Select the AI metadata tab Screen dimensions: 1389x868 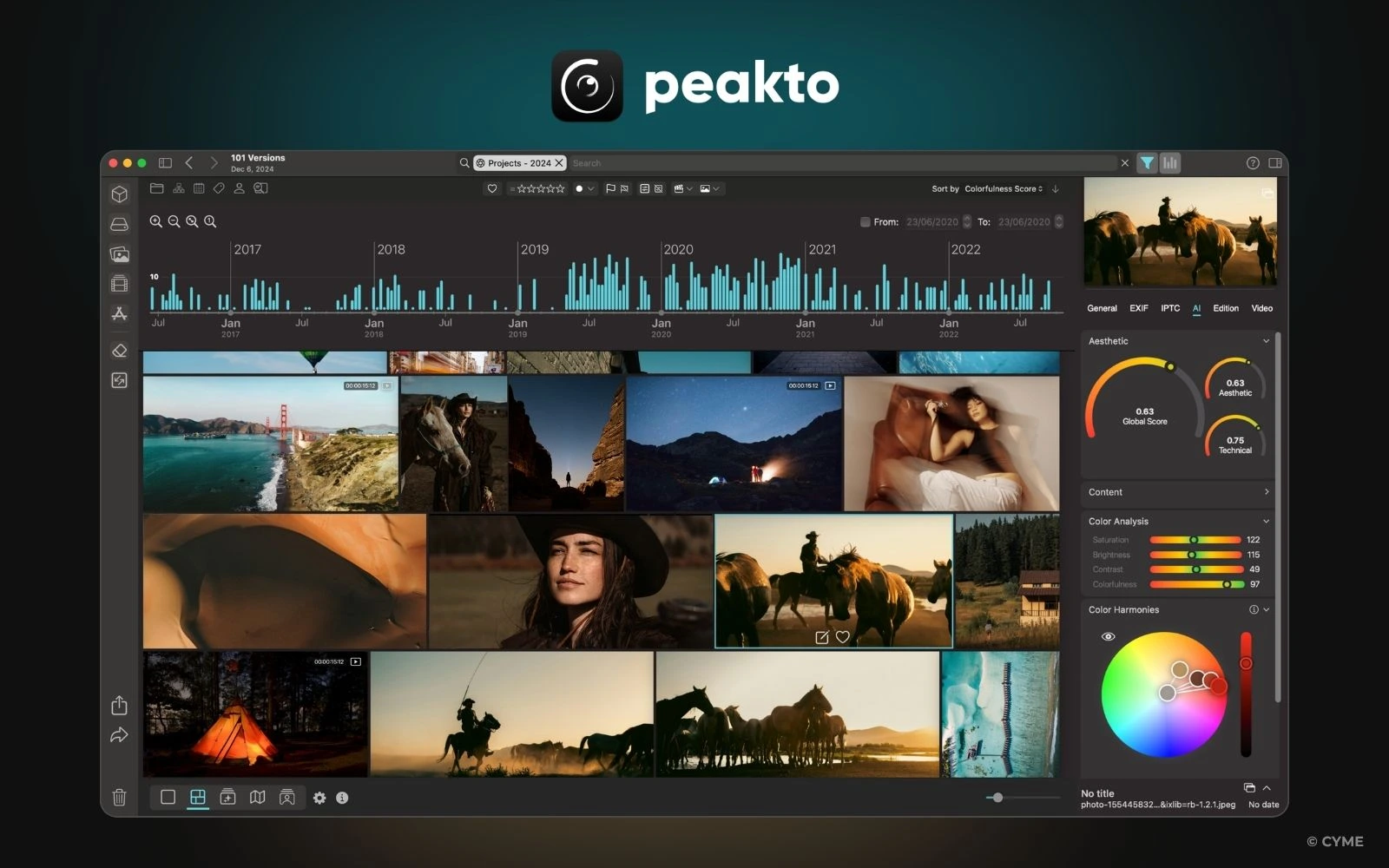pos(1196,308)
